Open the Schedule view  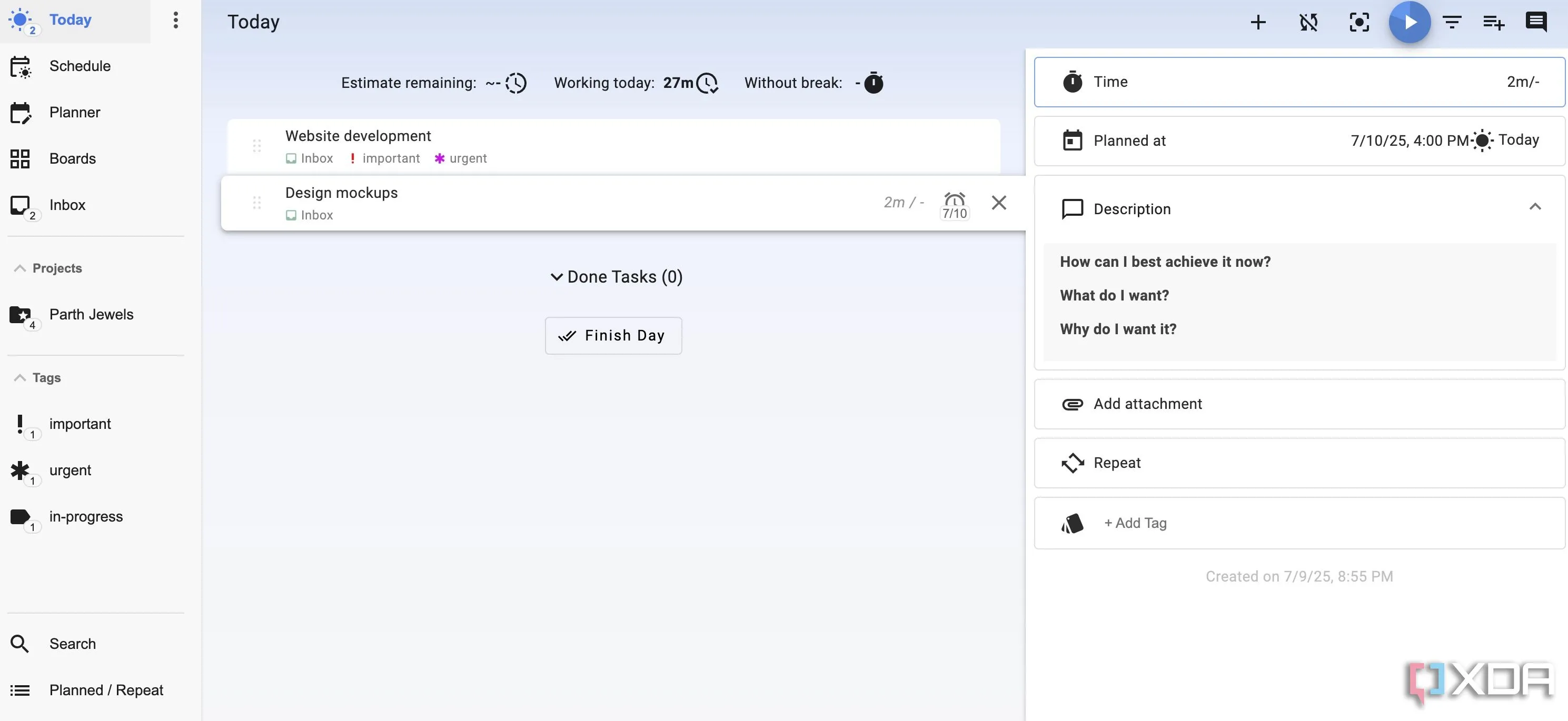coord(80,66)
